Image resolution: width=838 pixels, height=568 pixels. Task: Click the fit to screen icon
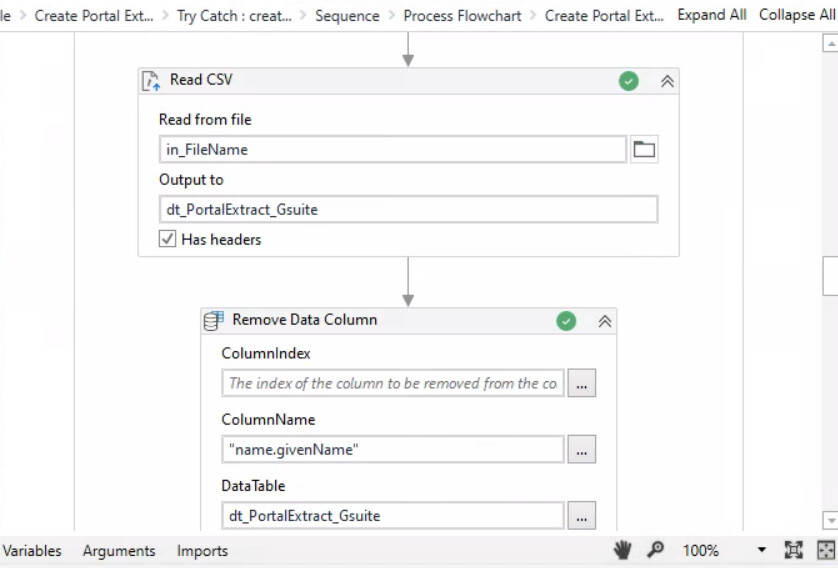[793, 550]
